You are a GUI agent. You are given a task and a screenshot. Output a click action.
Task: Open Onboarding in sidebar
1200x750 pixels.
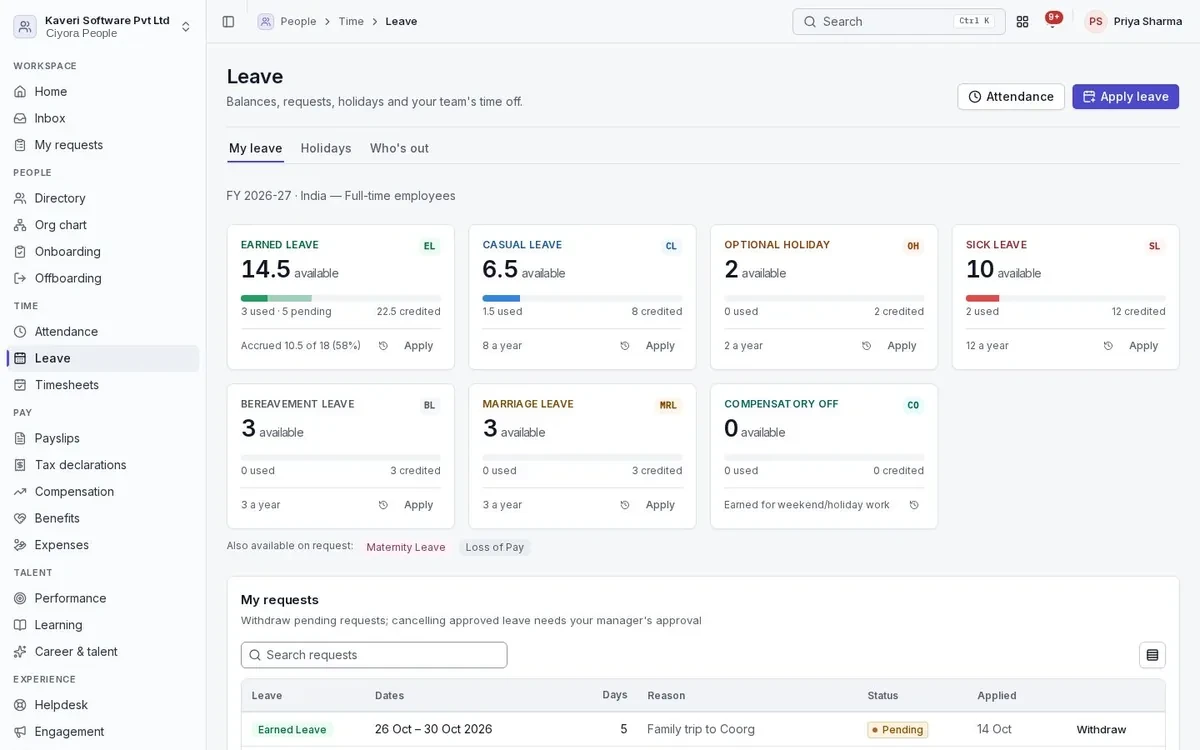[102, 252]
